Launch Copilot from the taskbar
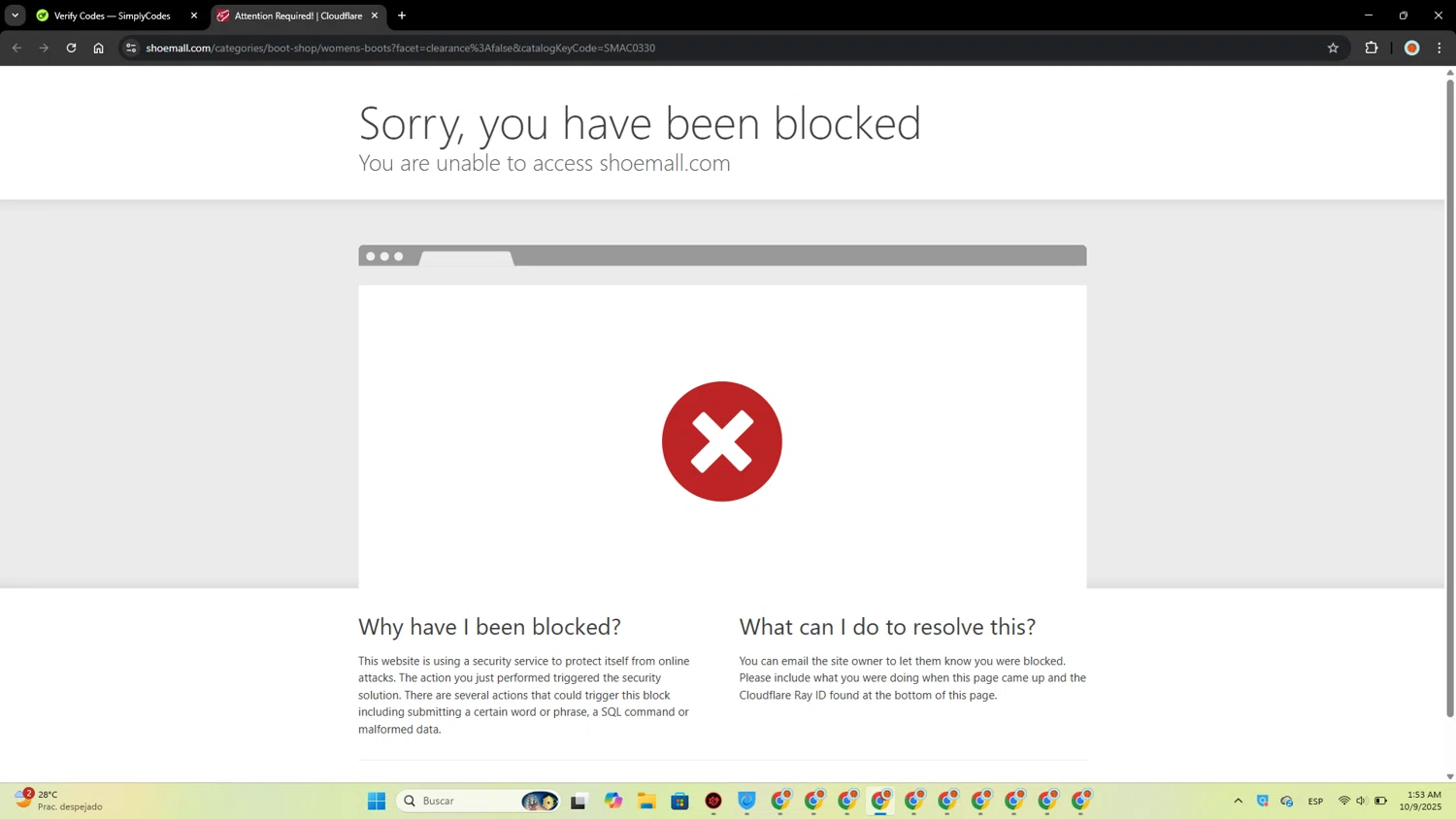 tap(613, 801)
